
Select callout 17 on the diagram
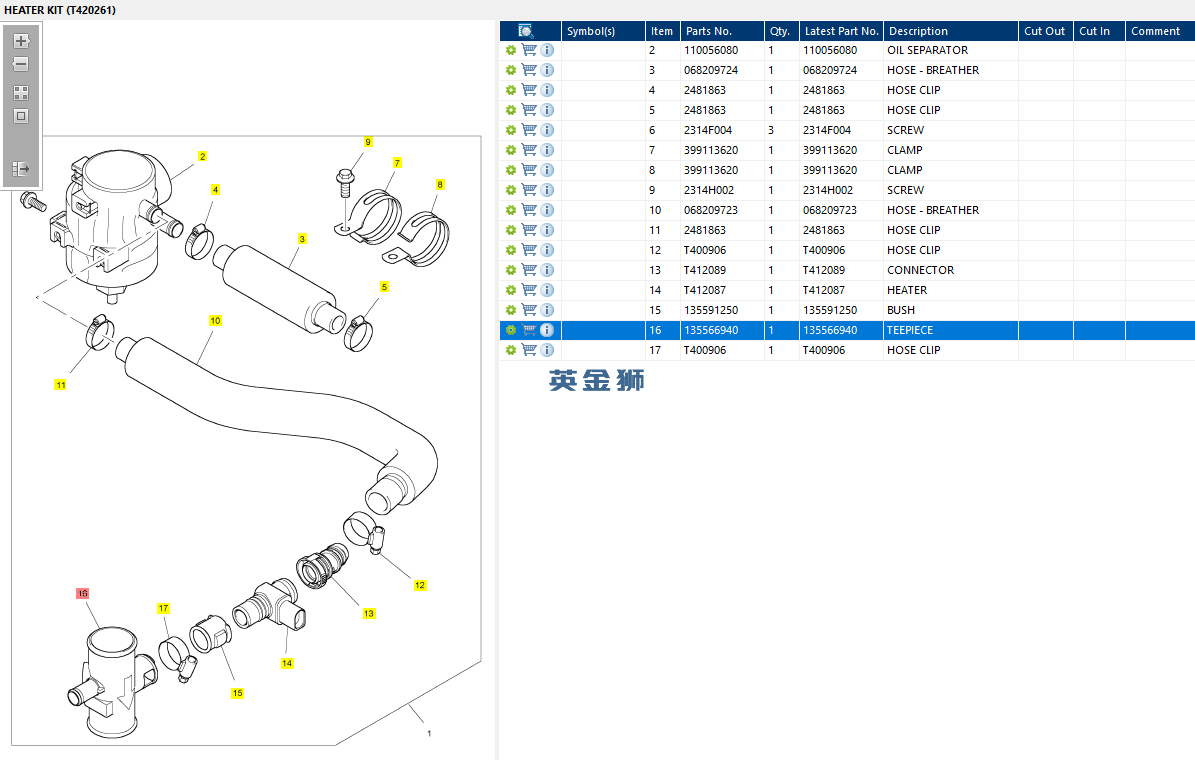[164, 608]
